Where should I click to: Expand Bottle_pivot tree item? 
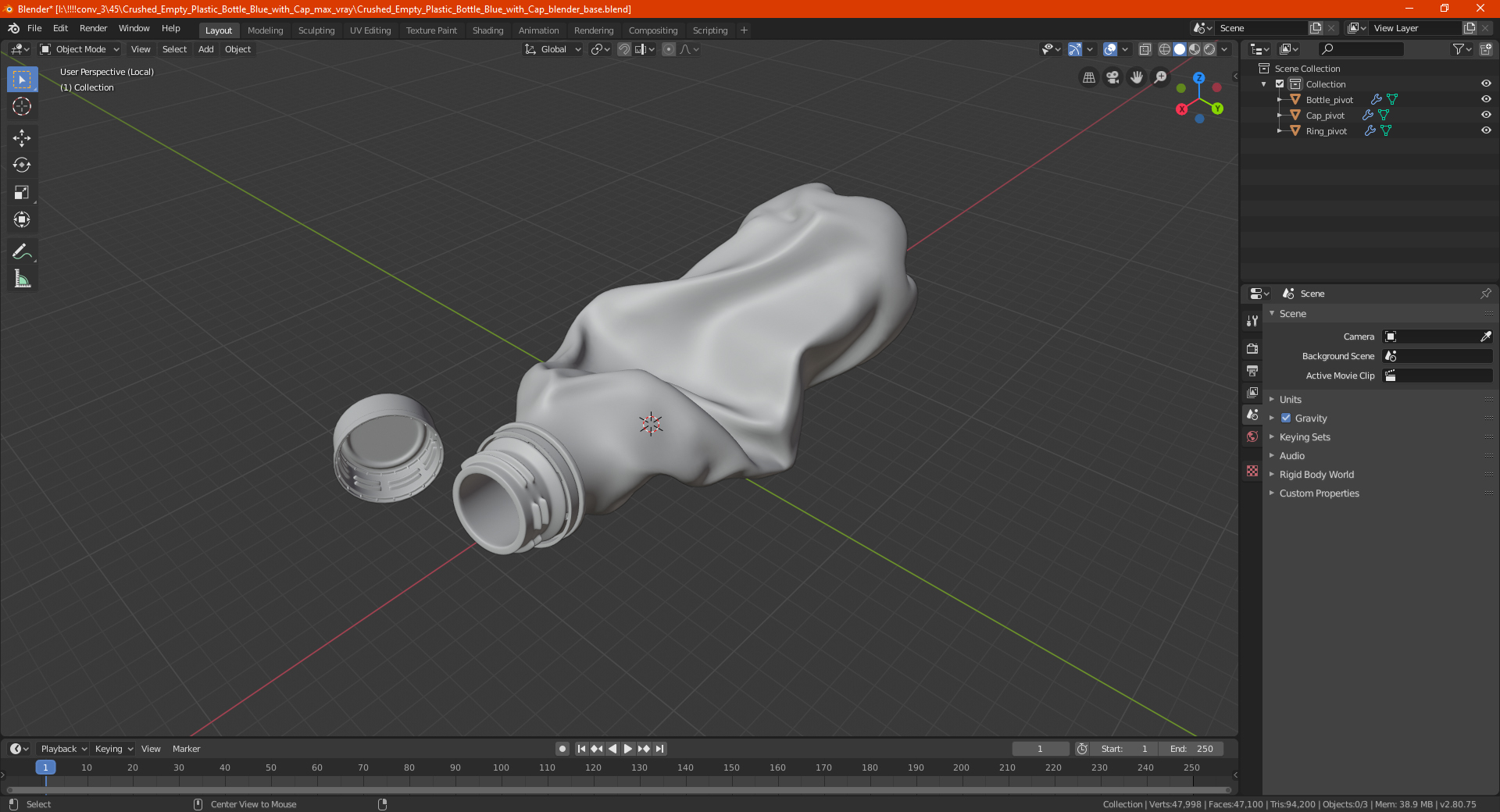coord(1280,99)
